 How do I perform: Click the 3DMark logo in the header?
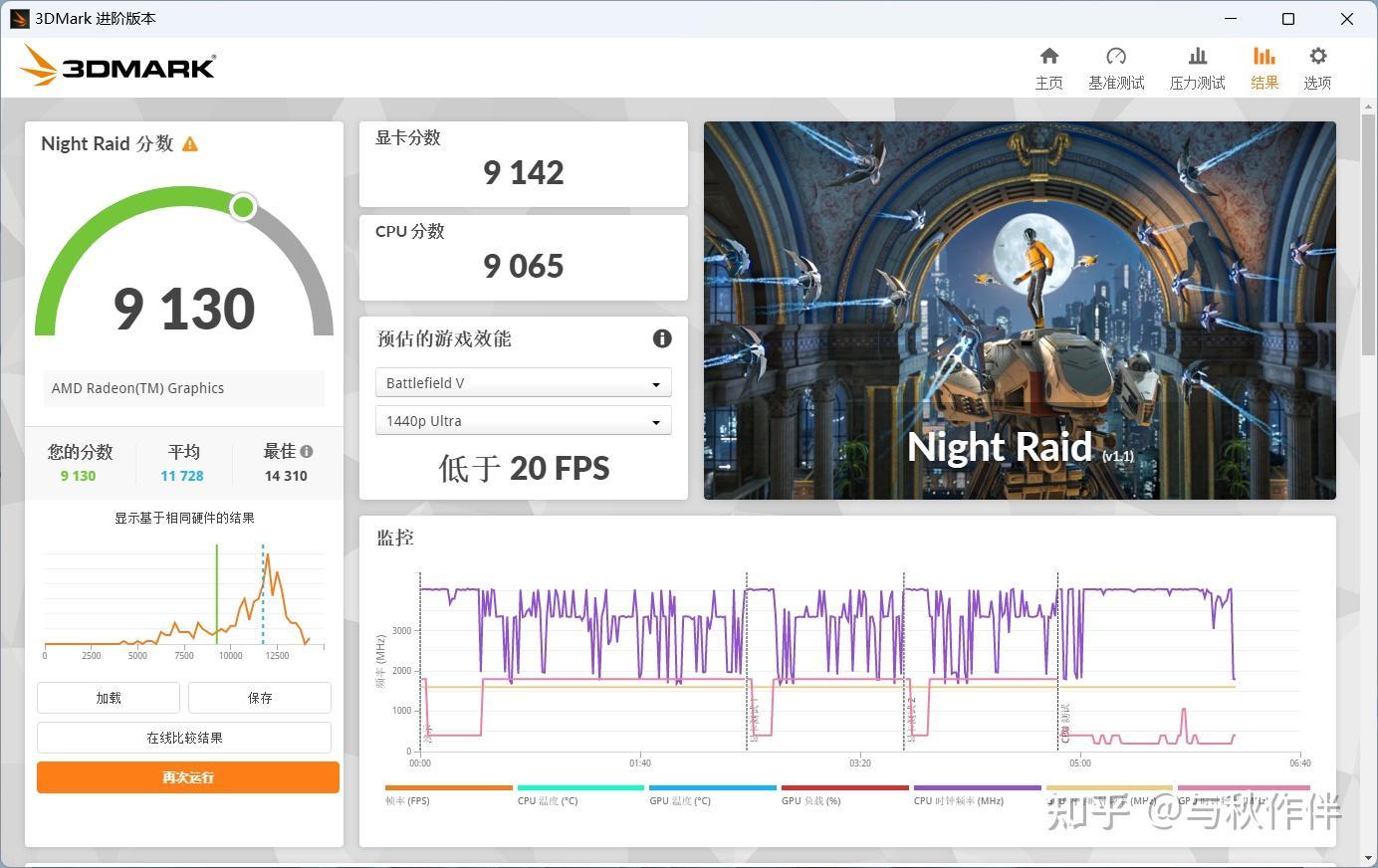click(117, 66)
